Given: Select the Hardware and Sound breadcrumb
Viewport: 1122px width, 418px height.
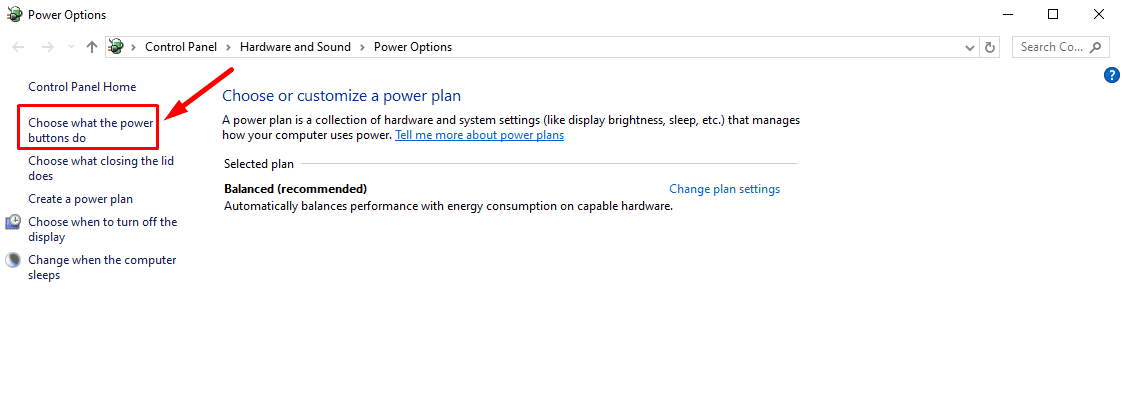Looking at the screenshot, I should click(294, 47).
